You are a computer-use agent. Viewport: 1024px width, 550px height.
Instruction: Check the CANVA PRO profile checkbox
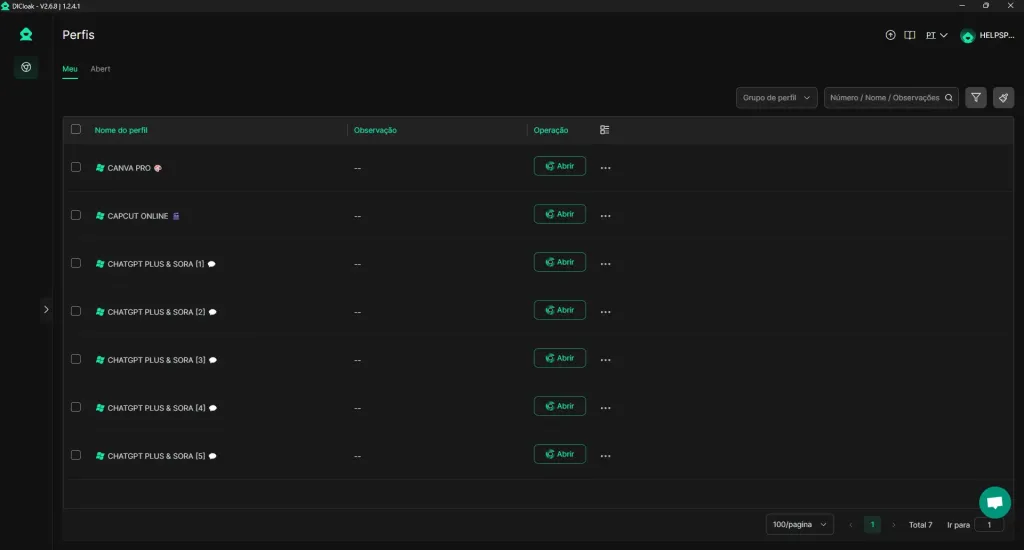76,167
